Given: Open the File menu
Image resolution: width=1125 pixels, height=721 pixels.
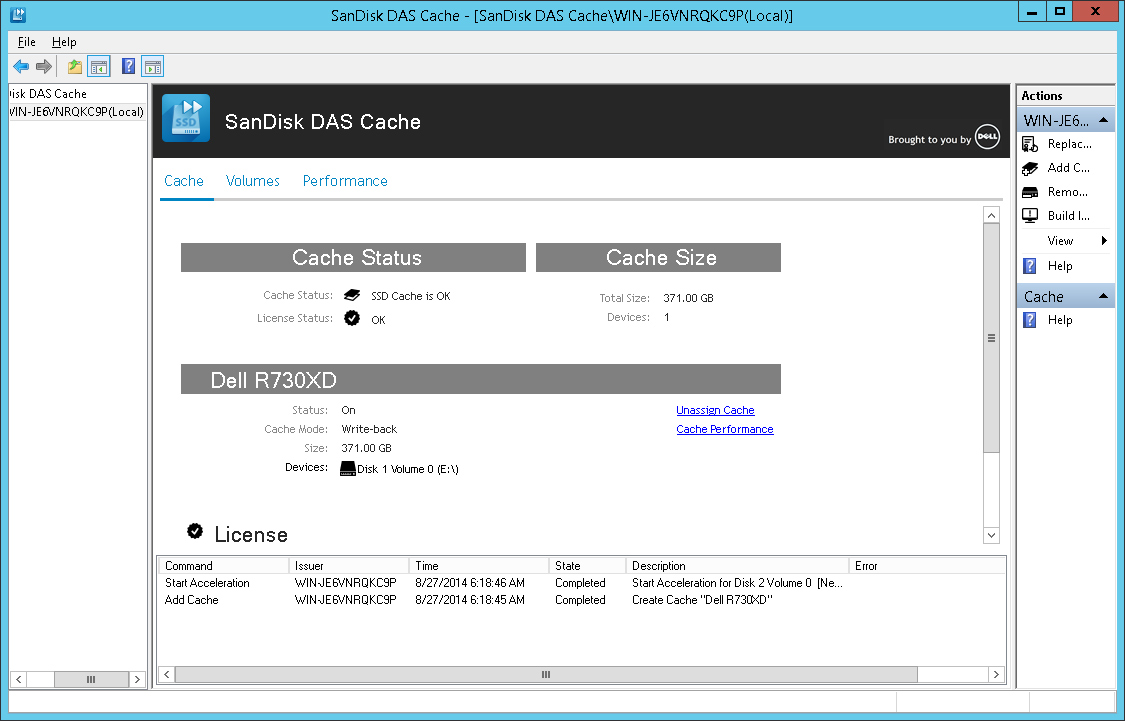Looking at the screenshot, I should point(27,42).
